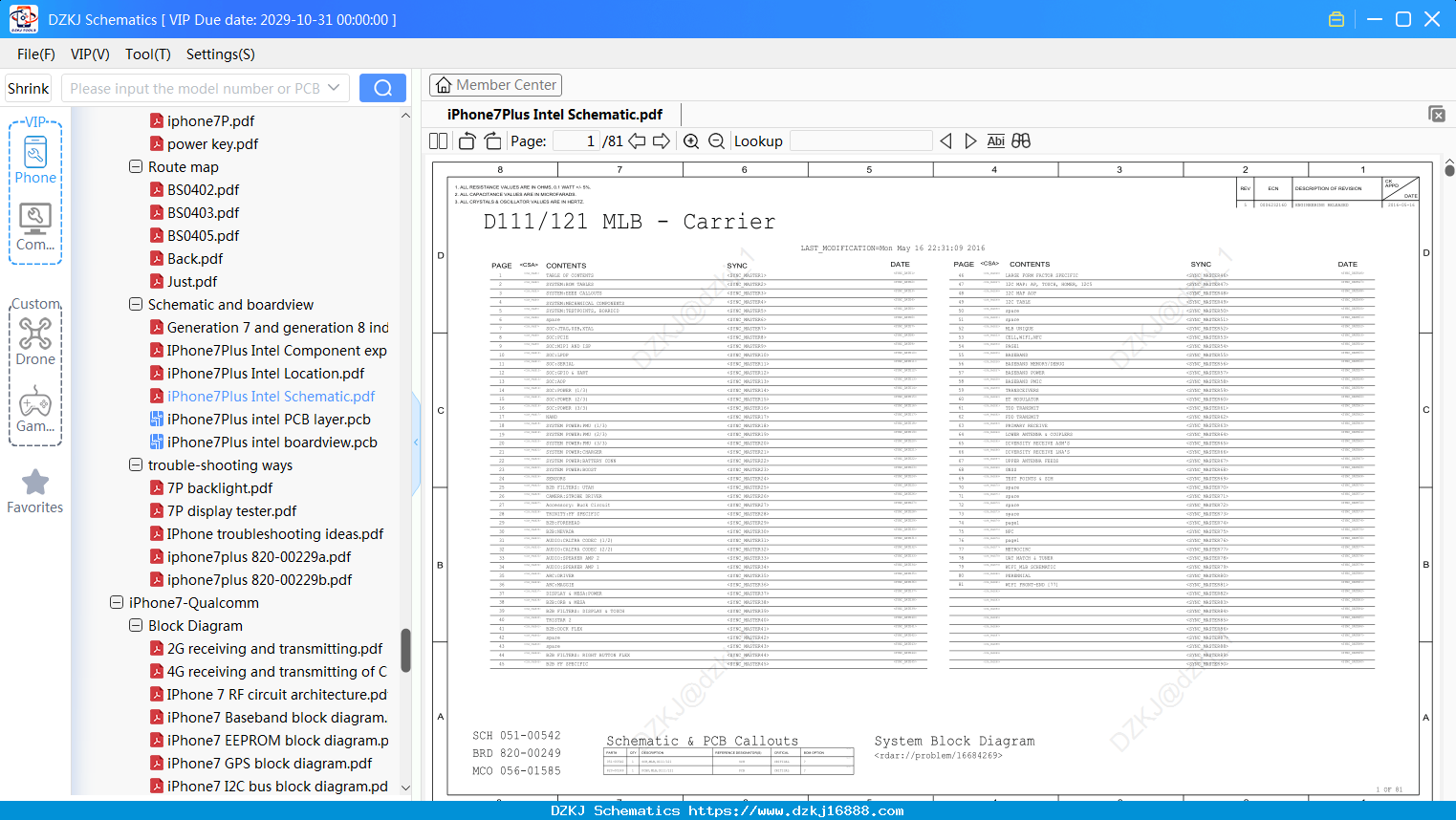Click the model number search field
This screenshot has height=820, width=1456.
(x=194, y=88)
